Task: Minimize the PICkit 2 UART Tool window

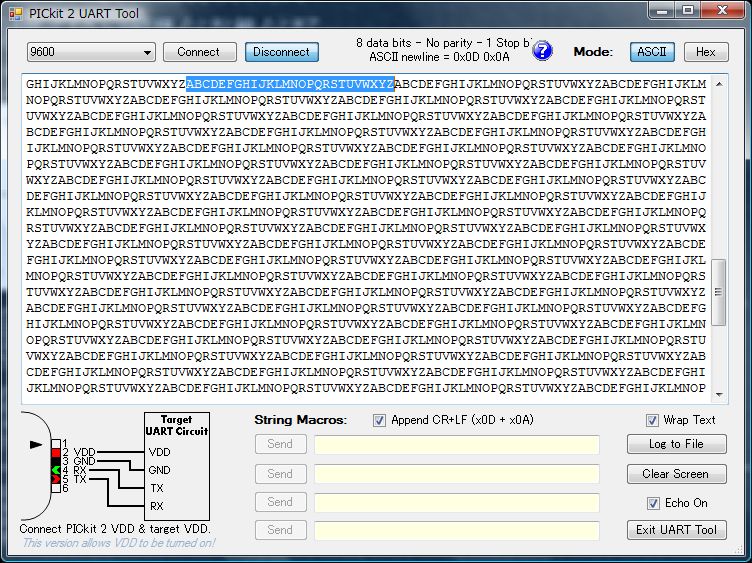Action: [662, 10]
